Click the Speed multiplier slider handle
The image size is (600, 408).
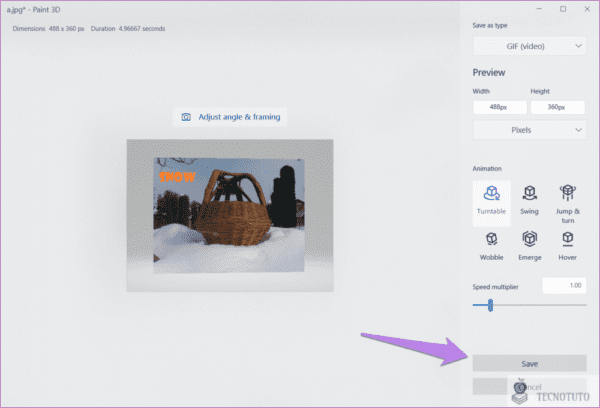tap(490, 305)
